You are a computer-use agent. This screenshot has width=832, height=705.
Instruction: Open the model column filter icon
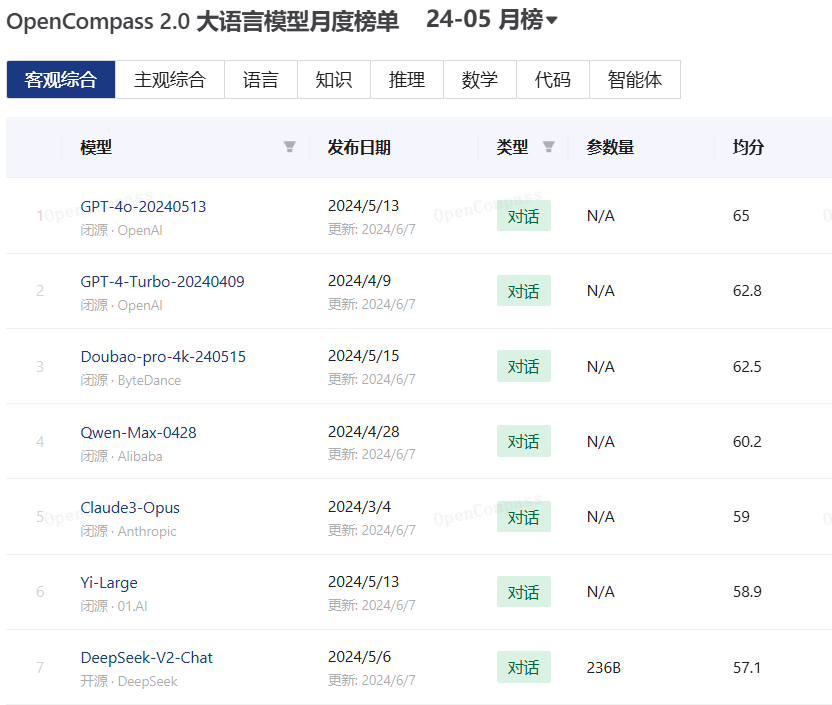click(290, 147)
